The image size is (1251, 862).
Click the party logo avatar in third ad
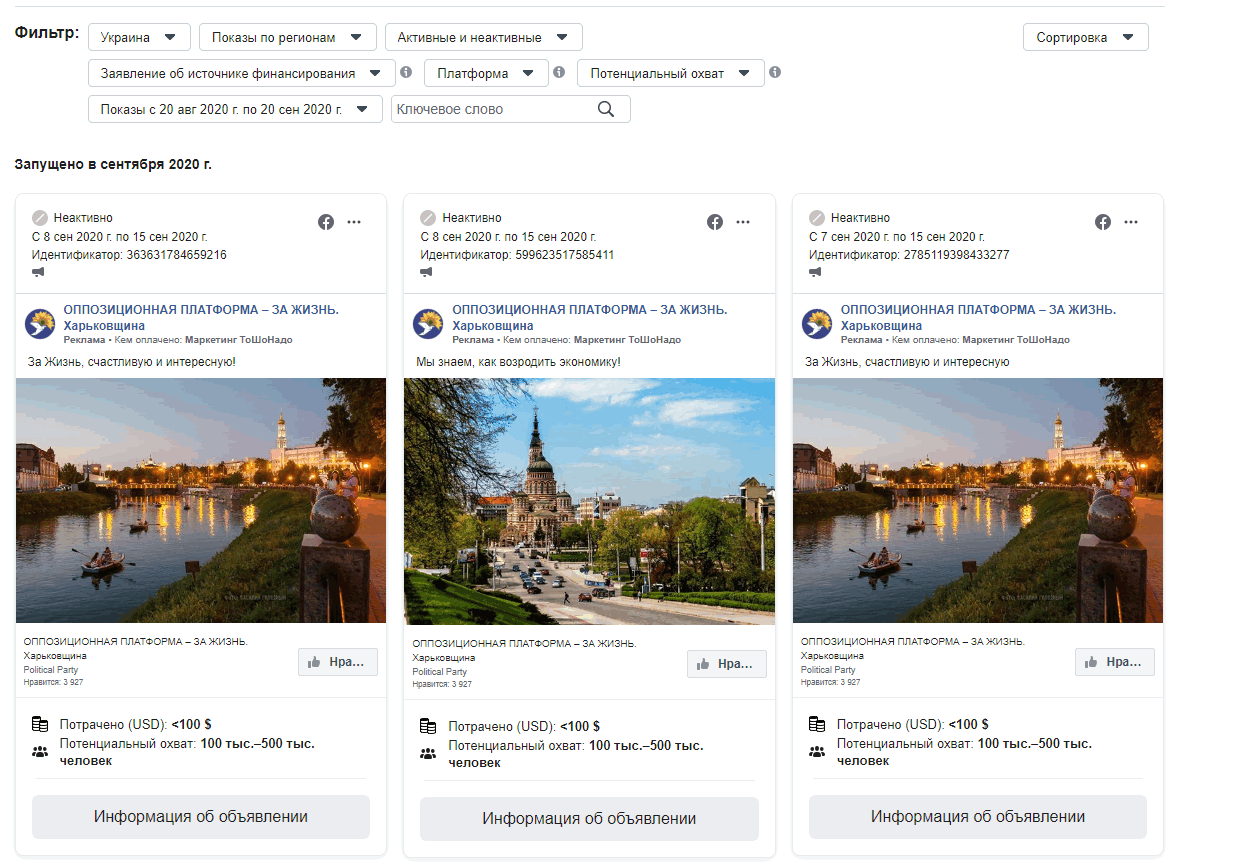[817, 324]
